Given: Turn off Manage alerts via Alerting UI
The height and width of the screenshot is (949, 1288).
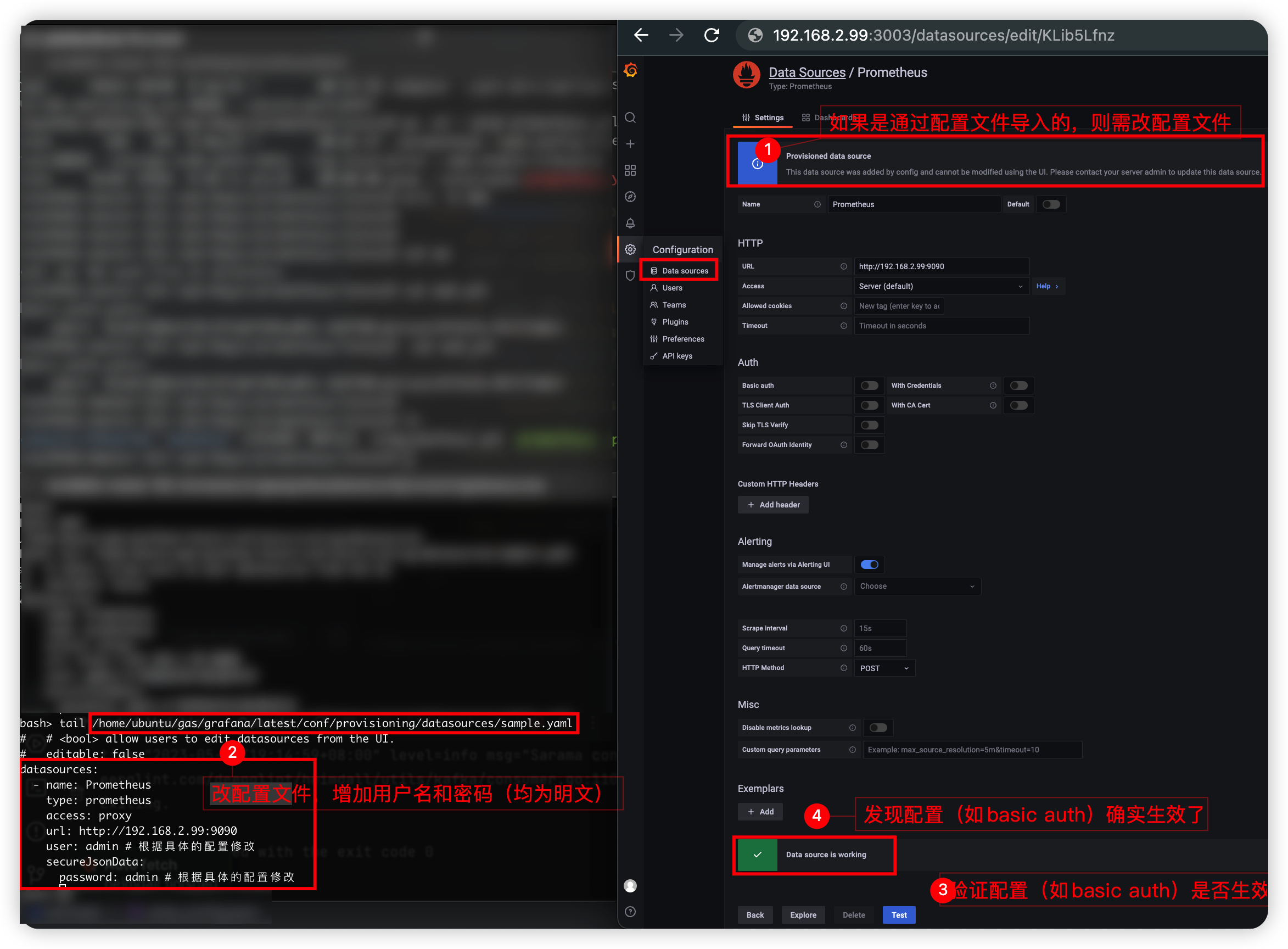Looking at the screenshot, I should tap(869, 565).
